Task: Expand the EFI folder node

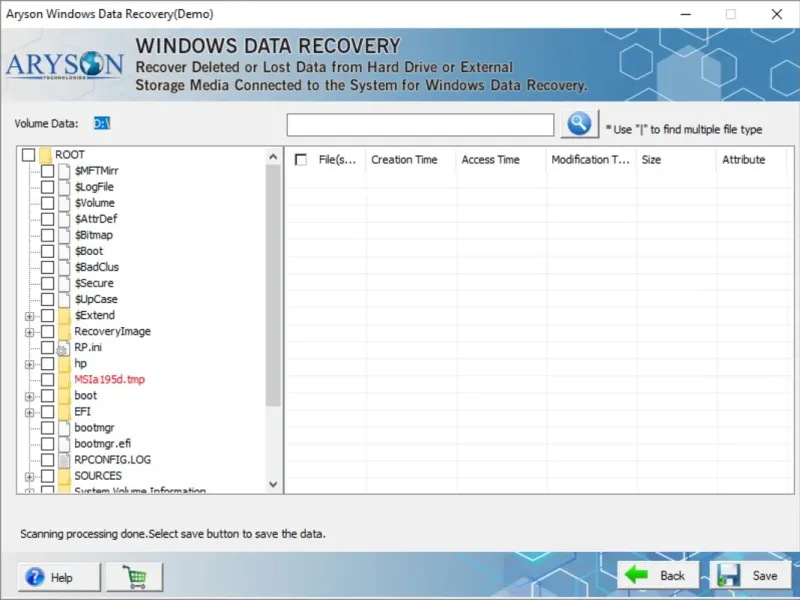Action: [x=30, y=413]
